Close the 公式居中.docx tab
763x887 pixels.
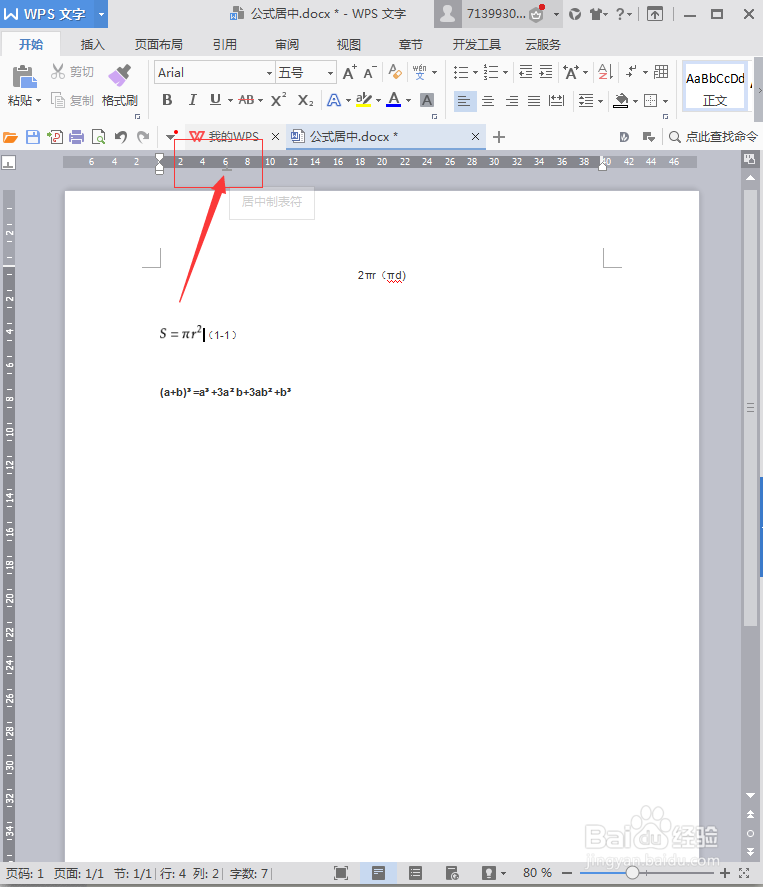(476, 136)
